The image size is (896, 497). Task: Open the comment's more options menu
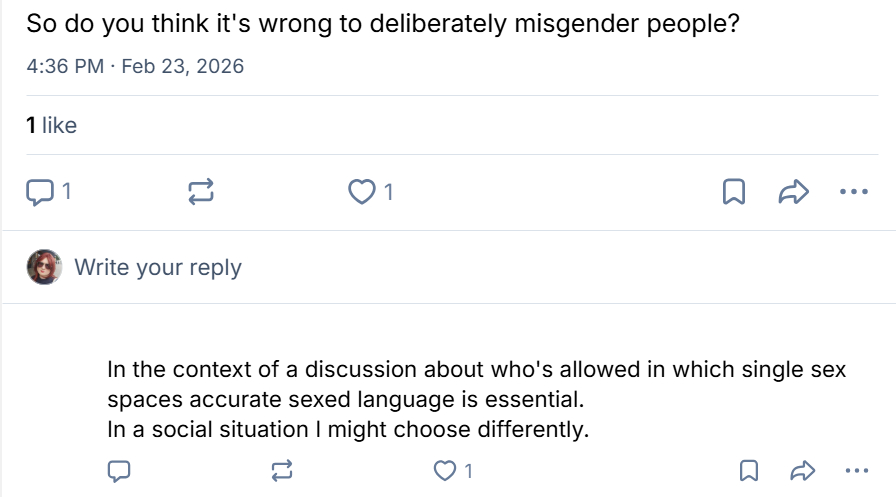(857, 470)
